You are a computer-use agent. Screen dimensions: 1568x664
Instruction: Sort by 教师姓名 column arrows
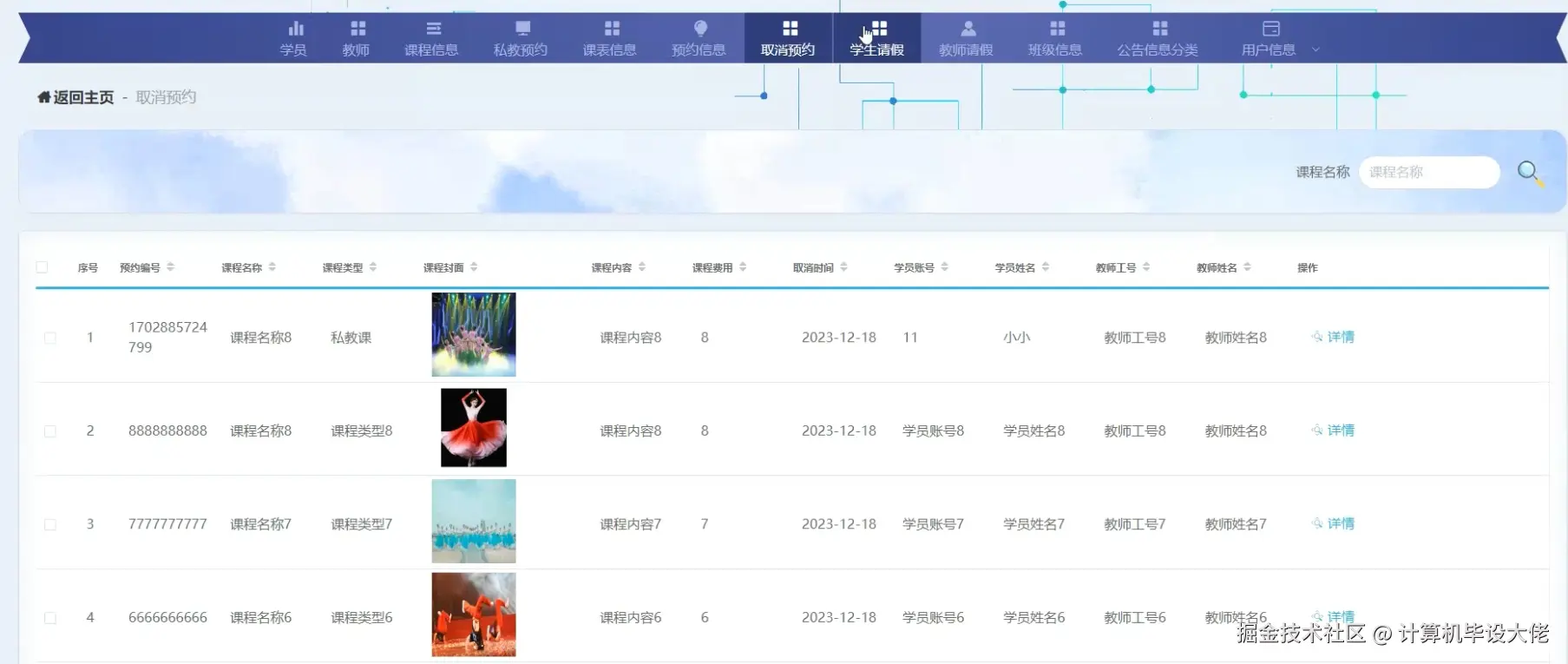point(1247,267)
